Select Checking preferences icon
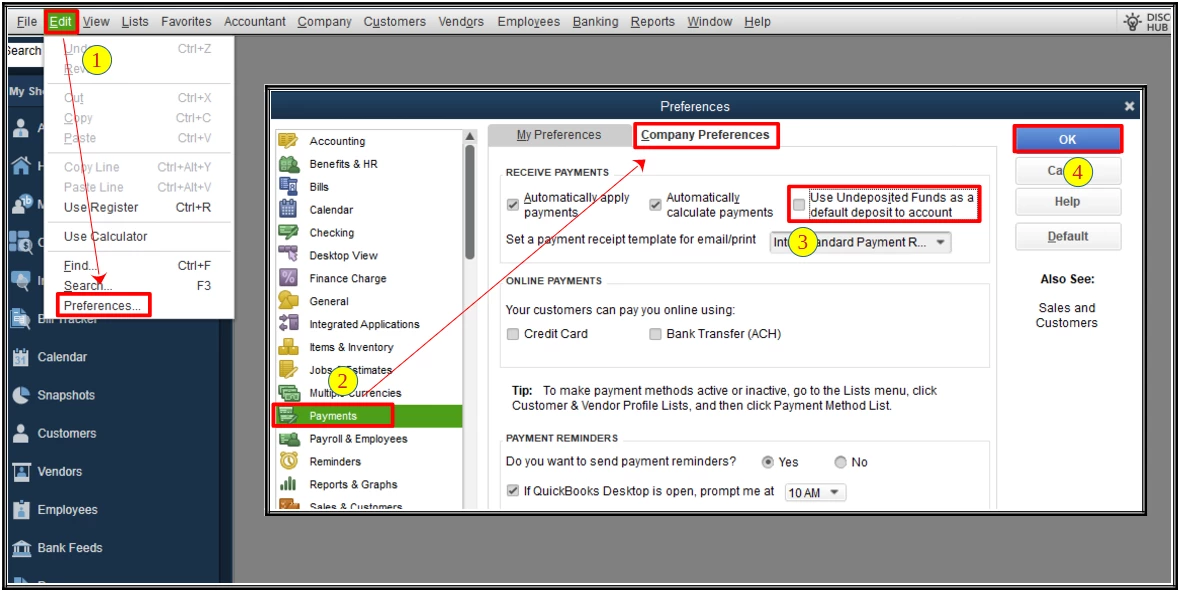Screen dimensions: 1179x591 pyautogui.click(x=289, y=232)
